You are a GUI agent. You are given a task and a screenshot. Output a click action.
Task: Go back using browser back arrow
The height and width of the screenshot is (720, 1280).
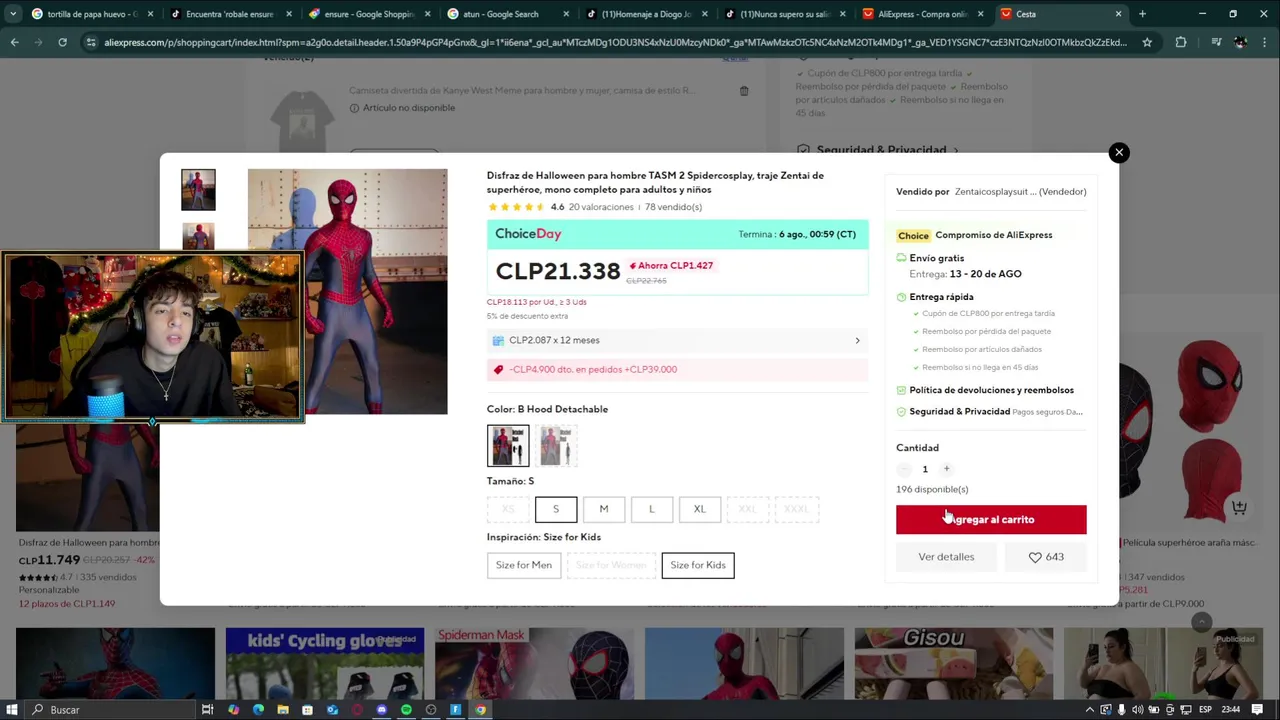click(14, 42)
